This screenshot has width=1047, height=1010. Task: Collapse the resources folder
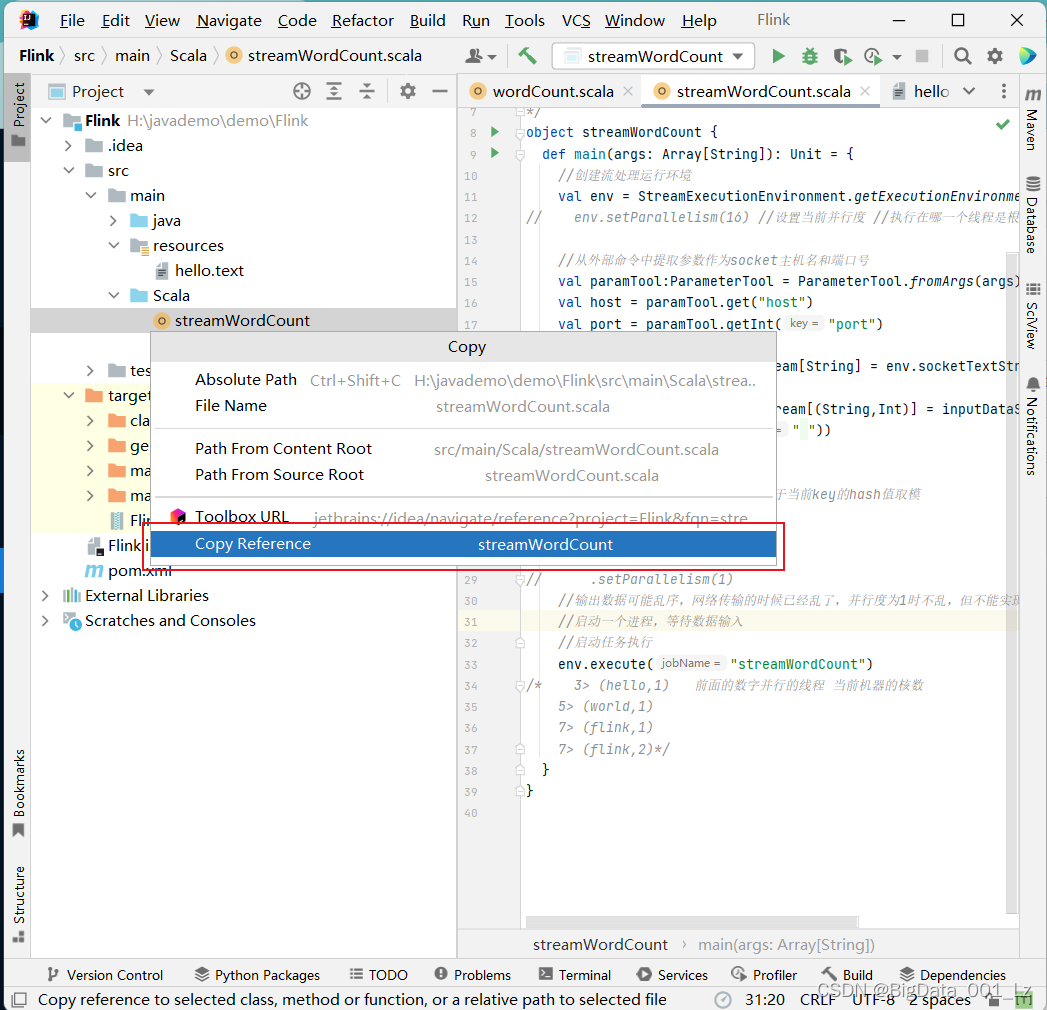coord(114,246)
